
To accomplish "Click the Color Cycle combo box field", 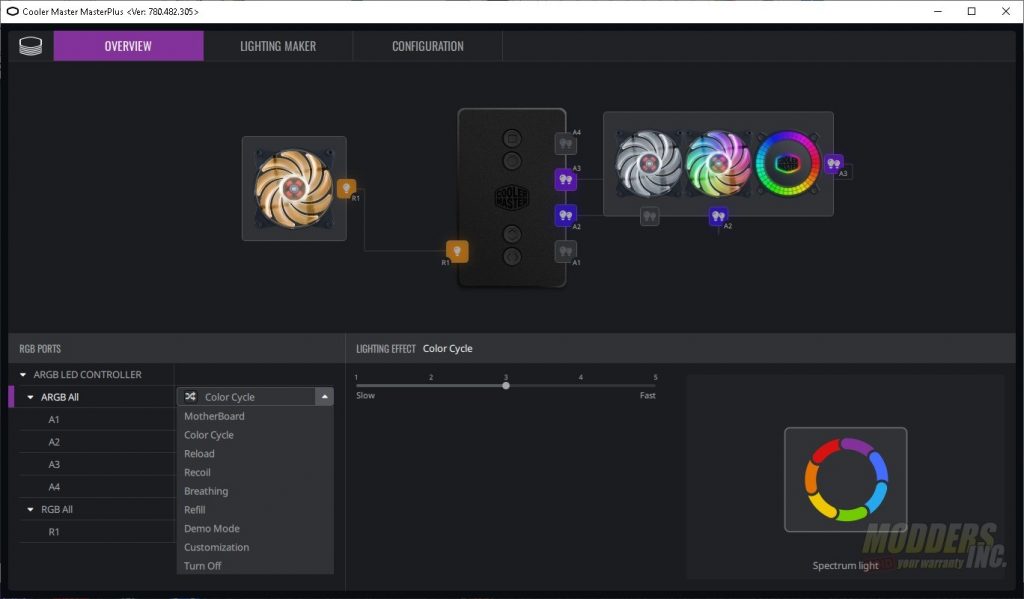I will point(255,397).
